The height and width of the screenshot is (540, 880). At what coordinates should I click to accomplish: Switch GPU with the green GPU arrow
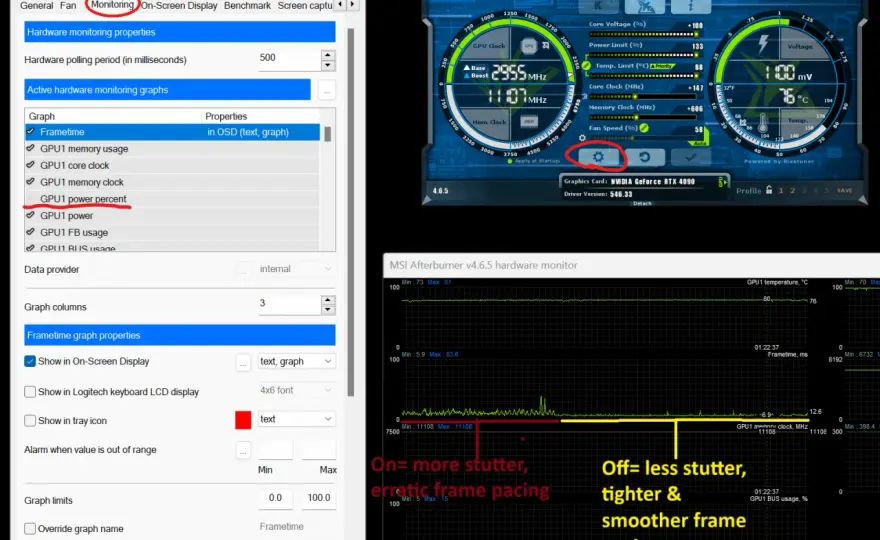[x=723, y=182]
